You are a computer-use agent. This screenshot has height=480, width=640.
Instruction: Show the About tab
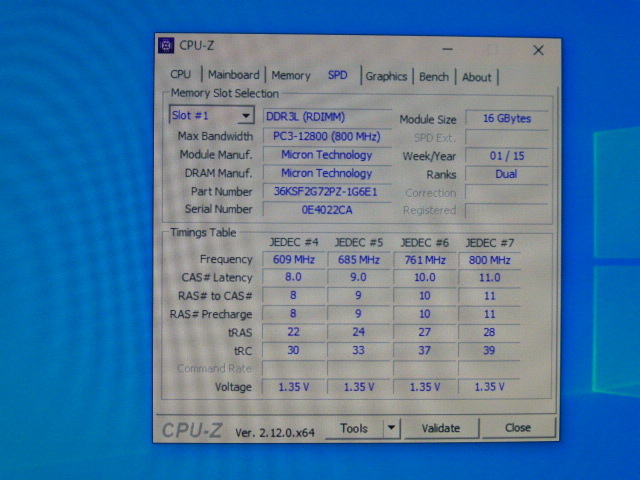tap(476, 77)
